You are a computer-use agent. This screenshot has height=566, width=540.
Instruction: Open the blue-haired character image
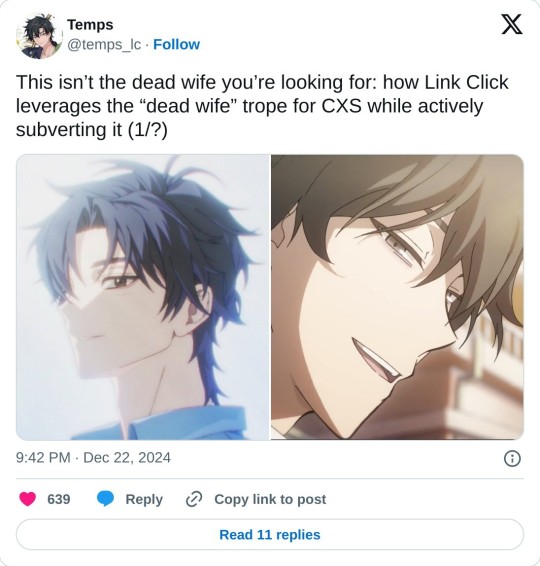click(x=143, y=297)
